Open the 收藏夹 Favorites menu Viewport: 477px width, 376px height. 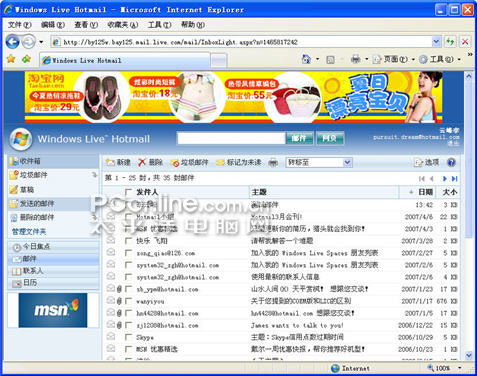click(123, 25)
